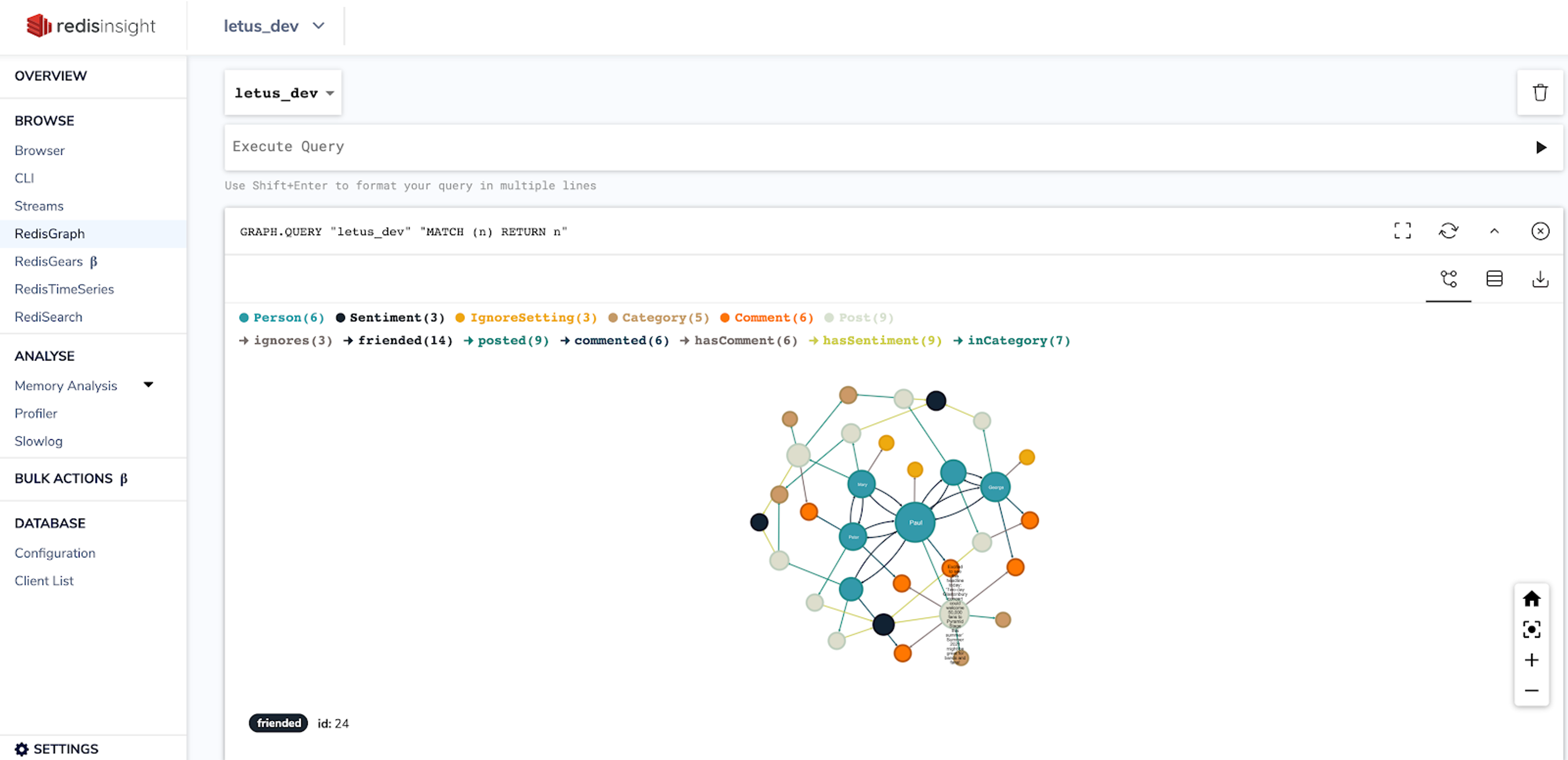Zoom in on the graph with plus
This screenshot has height=760, width=1568.
(1532, 660)
